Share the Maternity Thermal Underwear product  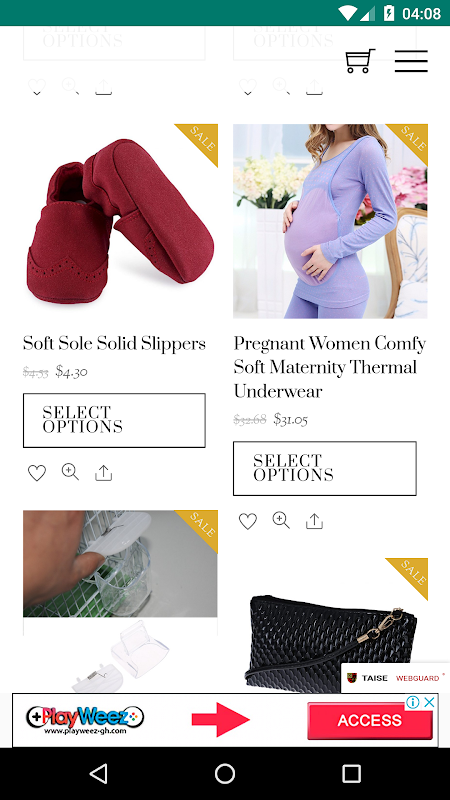click(x=314, y=521)
